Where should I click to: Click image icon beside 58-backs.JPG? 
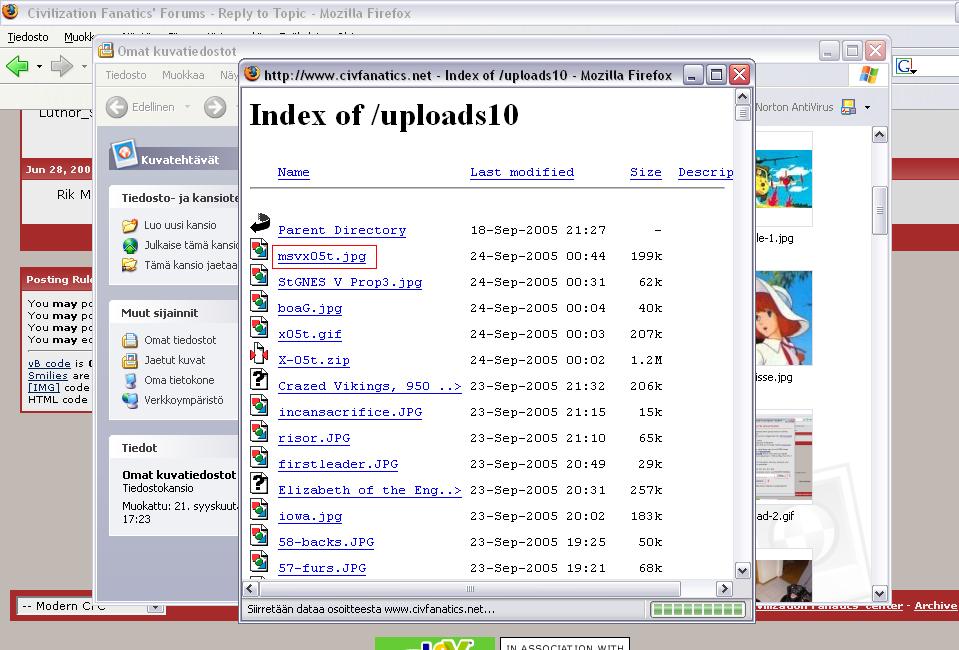point(259,535)
